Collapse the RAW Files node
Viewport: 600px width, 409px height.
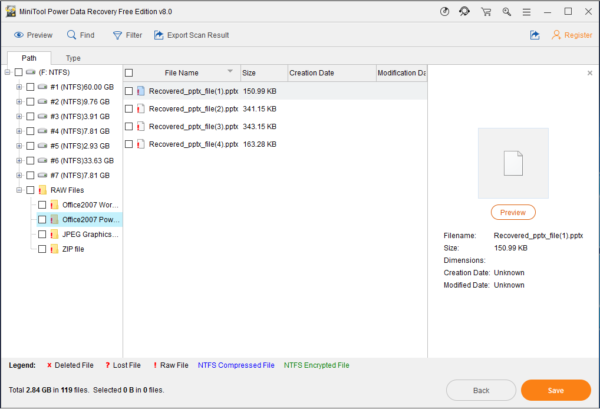pos(19,190)
